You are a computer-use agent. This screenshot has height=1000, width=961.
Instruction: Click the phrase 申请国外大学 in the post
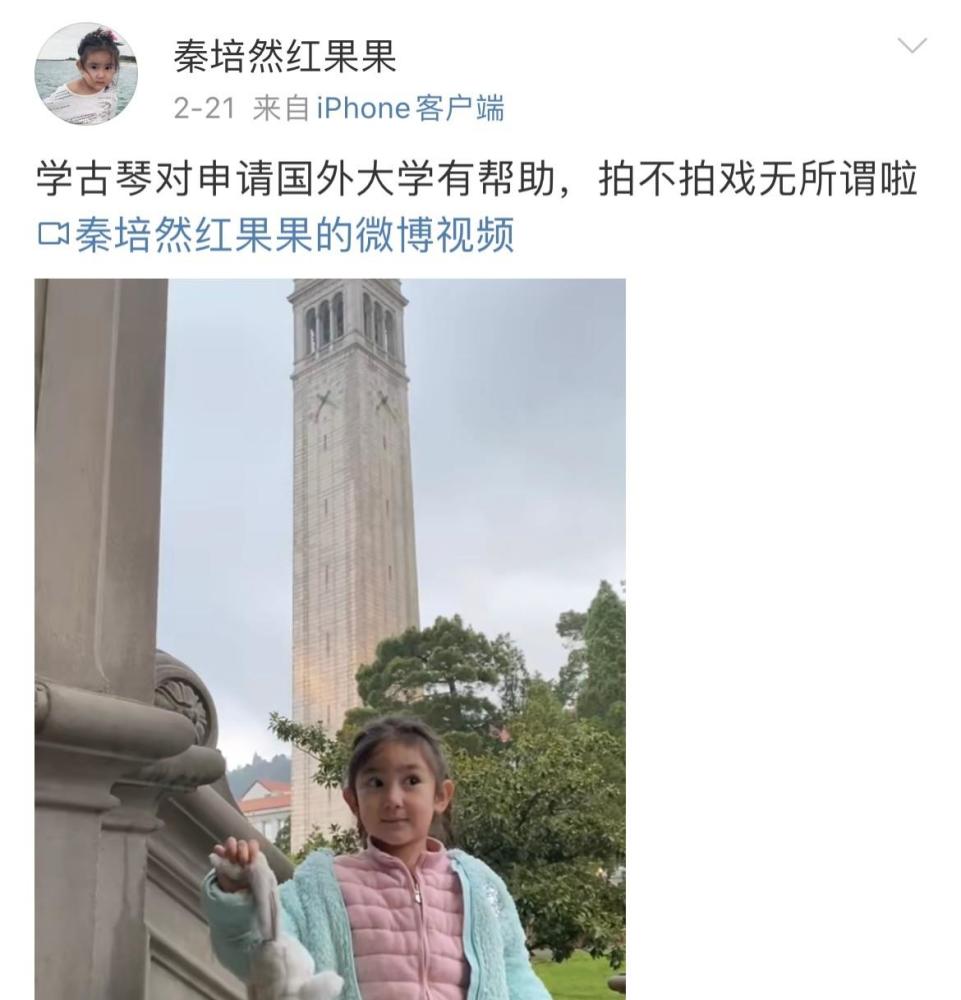tap(317, 179)
